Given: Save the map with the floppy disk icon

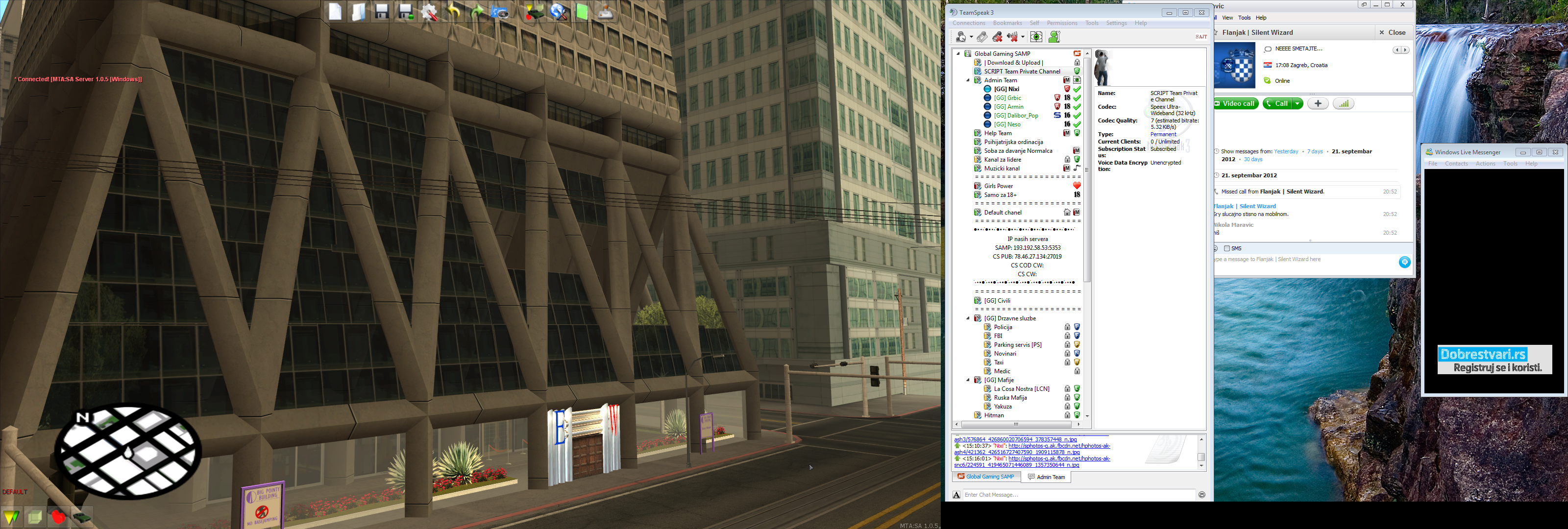Looking at the screenshot, I should [x=382, y=12].
